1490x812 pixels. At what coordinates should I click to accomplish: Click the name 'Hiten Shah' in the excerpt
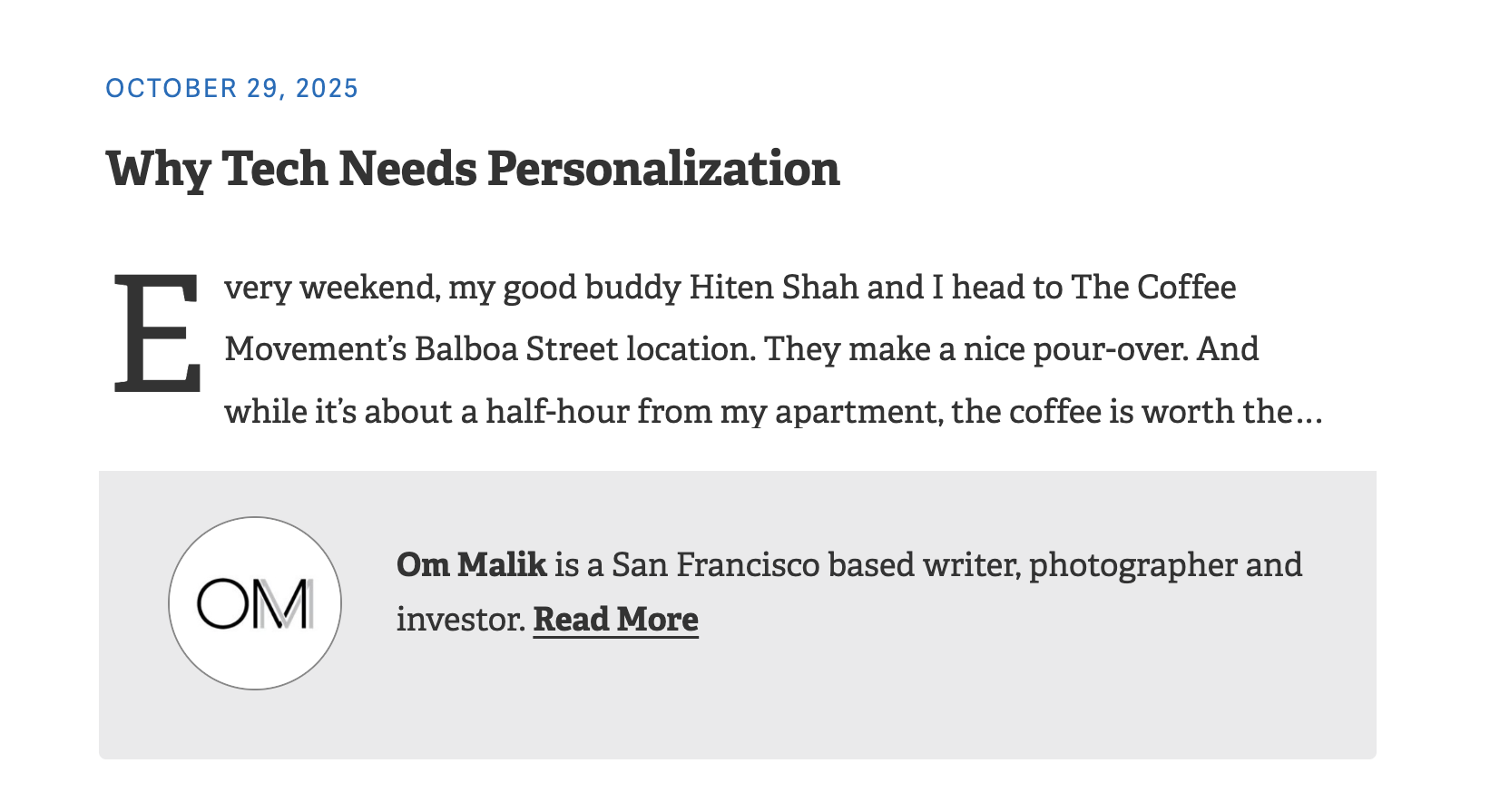773,288
